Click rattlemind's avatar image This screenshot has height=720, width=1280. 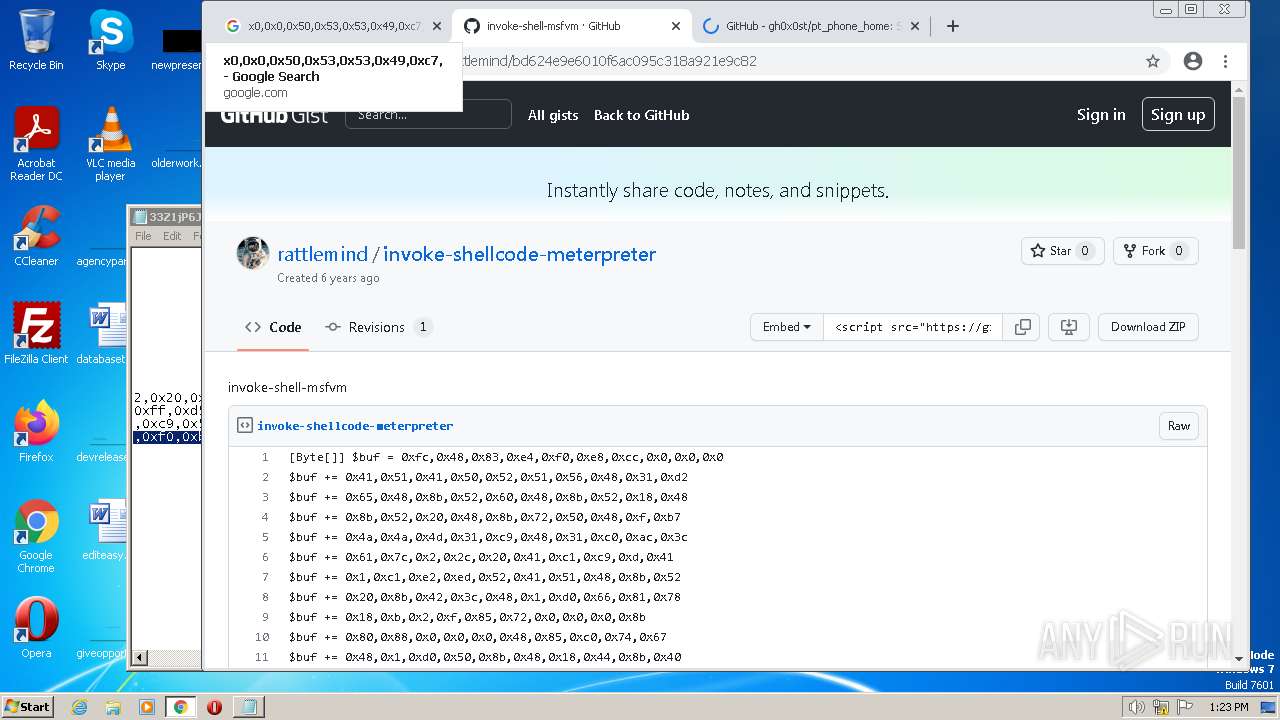(x=253, y=253)
